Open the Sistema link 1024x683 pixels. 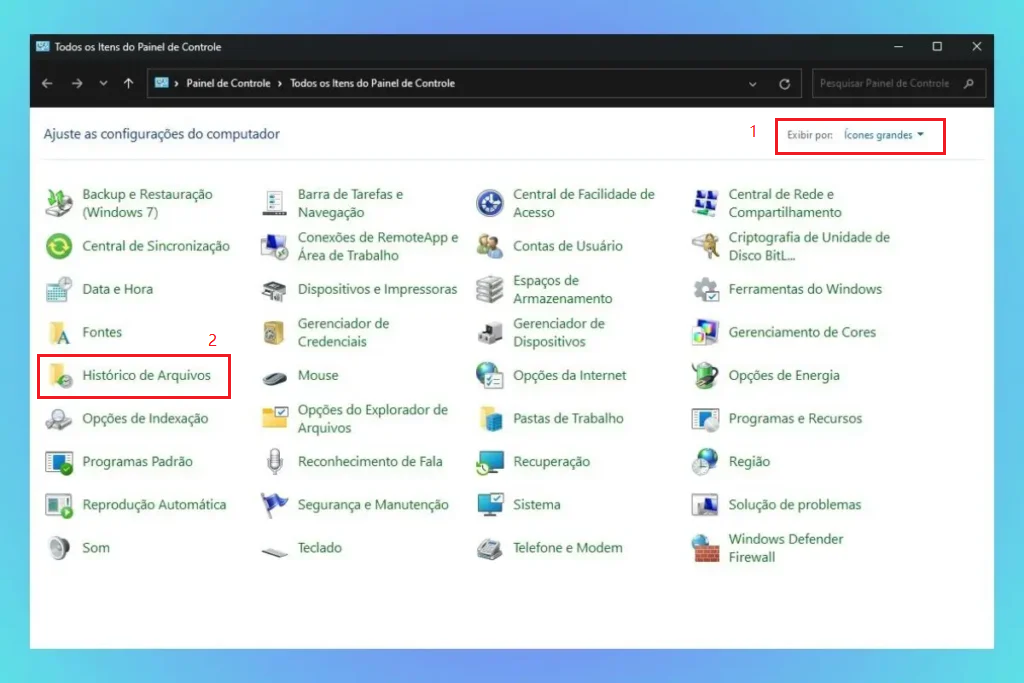(537, 505)
